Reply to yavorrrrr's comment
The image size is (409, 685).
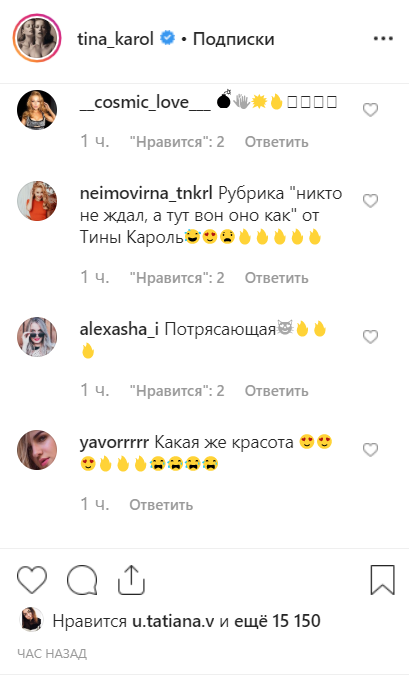161,505
